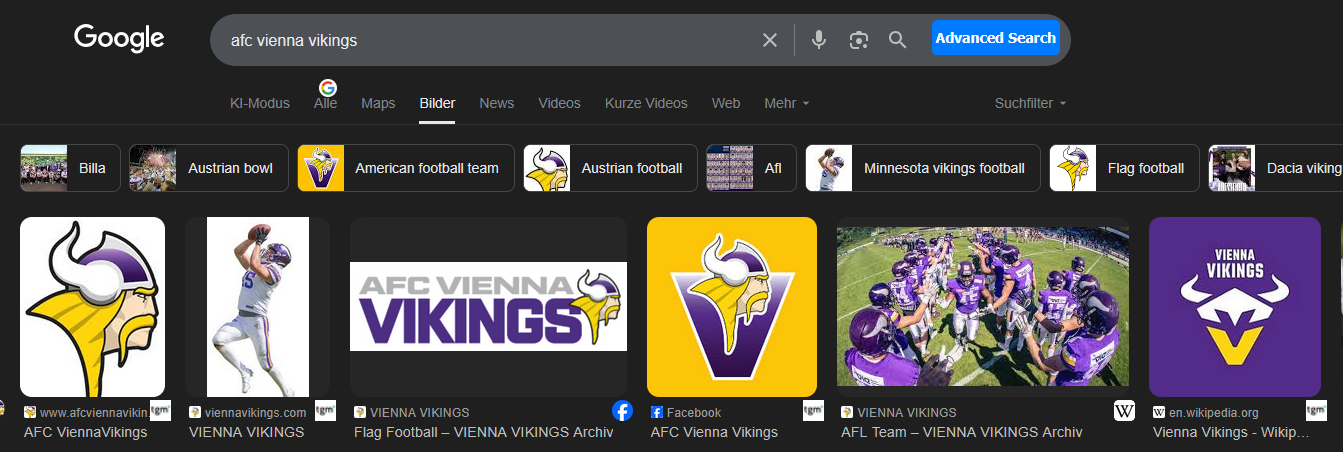The width and height of the screenshot is (1343, 452).
Task: Open search by image camera icon
Action: click(858, 40)
